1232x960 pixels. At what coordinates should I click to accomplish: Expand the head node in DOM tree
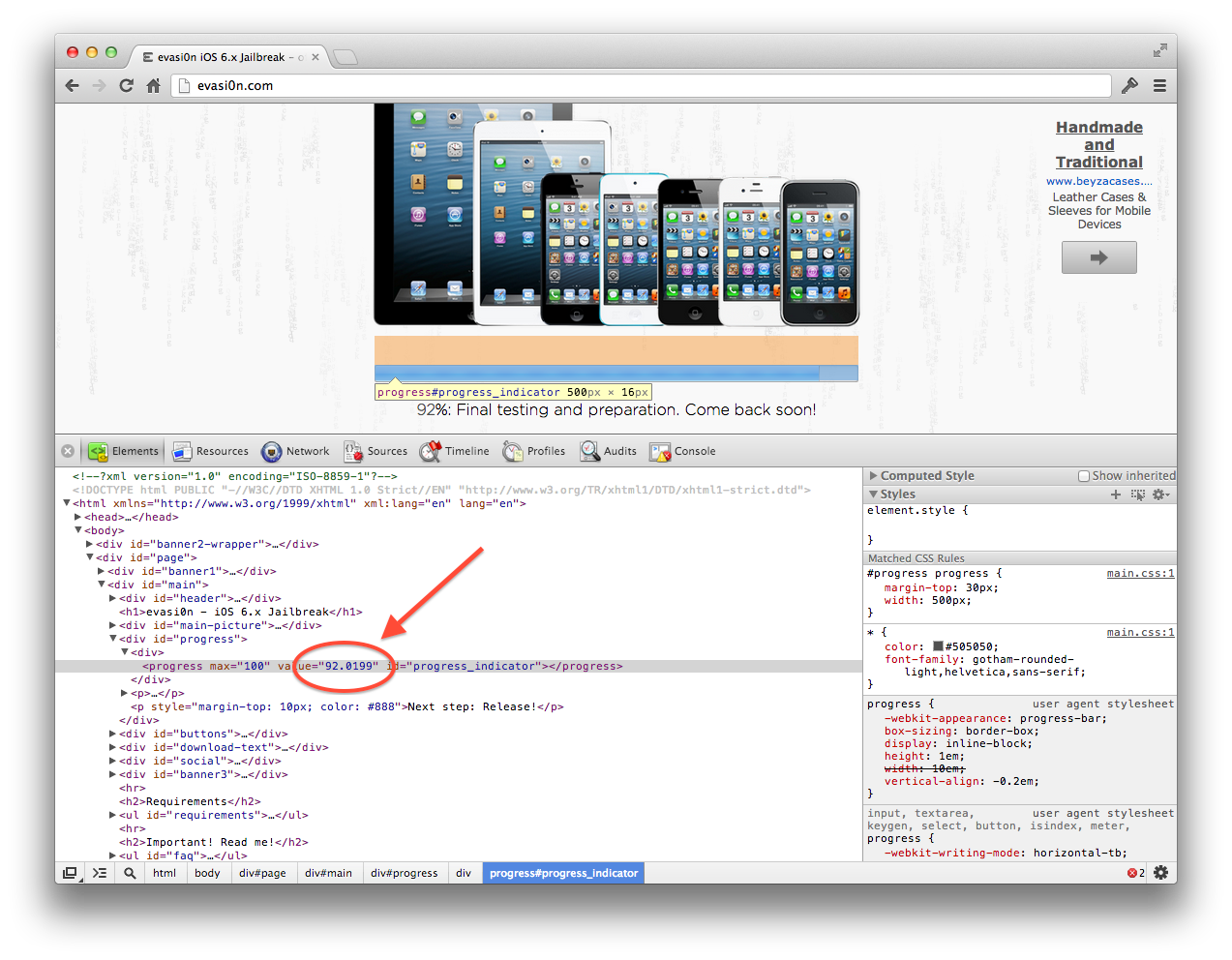78,518
